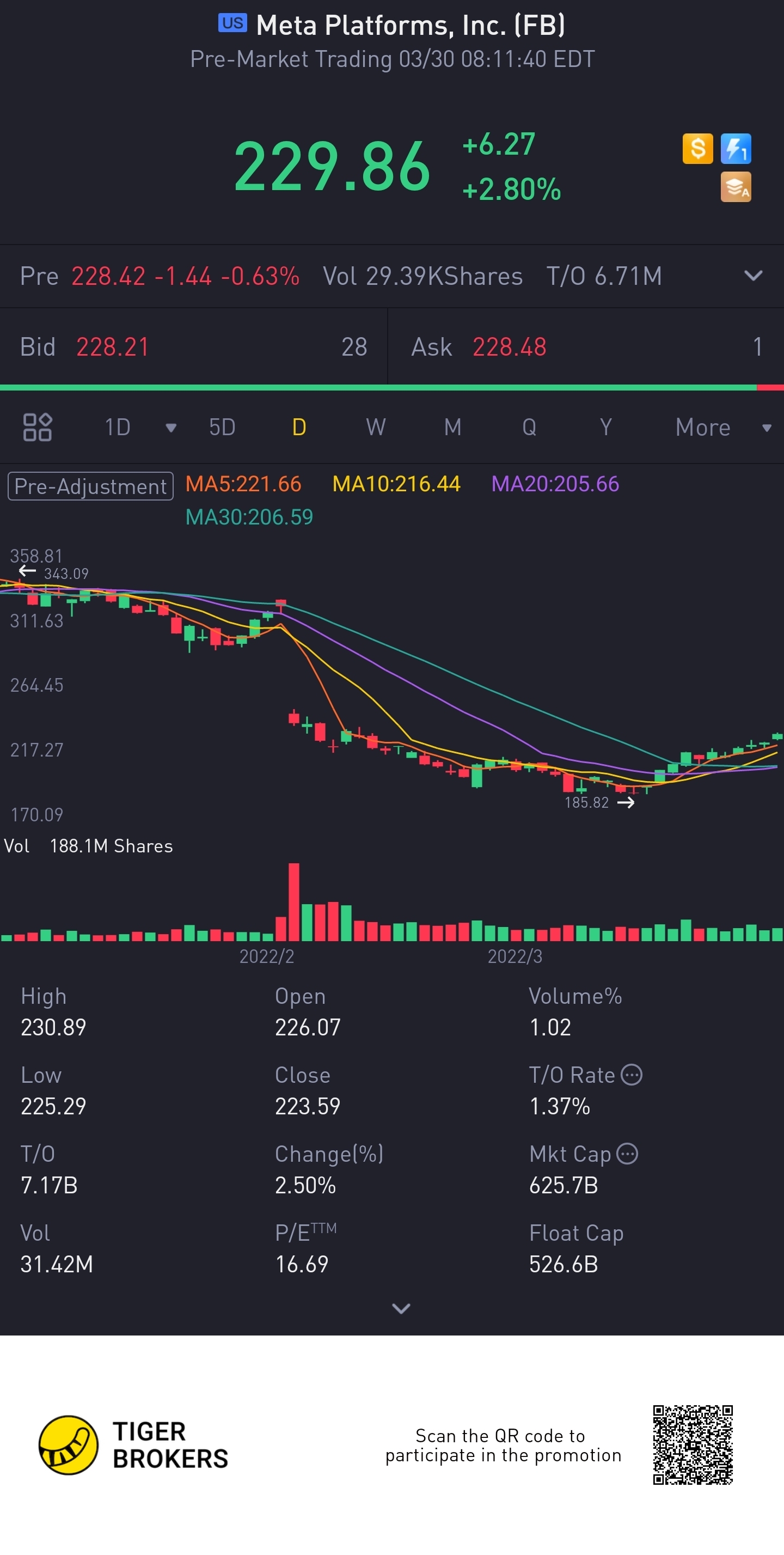
Task: Tap the Change(%) 2.50% value
Action: pos(305,1186)
